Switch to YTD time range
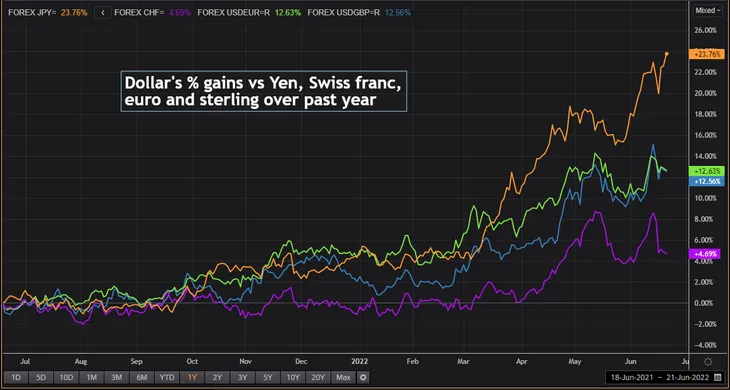The image size is (730, 390). (x=167, y=377)
